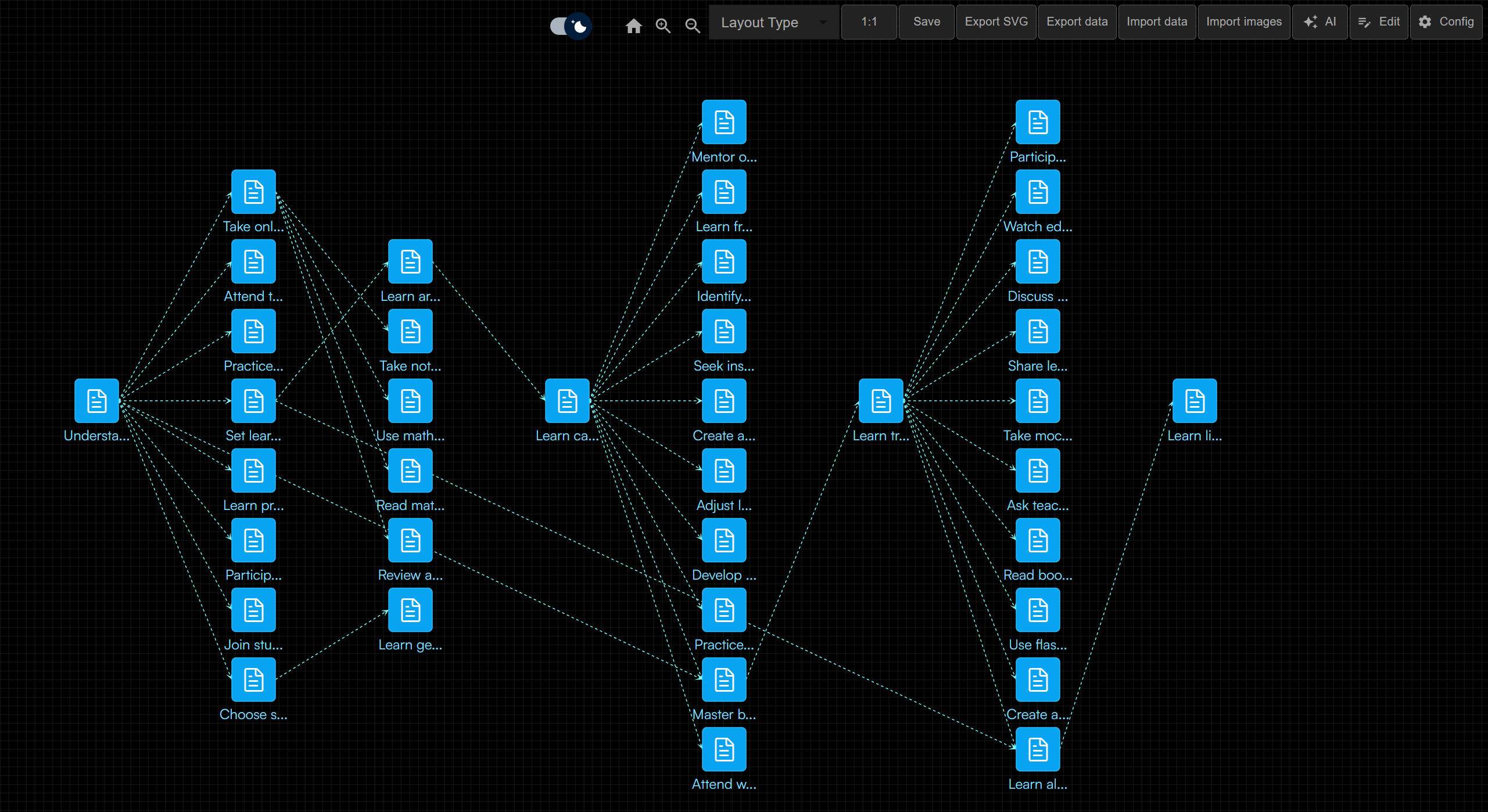1488x812 pixels.
Task: Click the zoom out magnifier icon
Action: click(692, 26)
